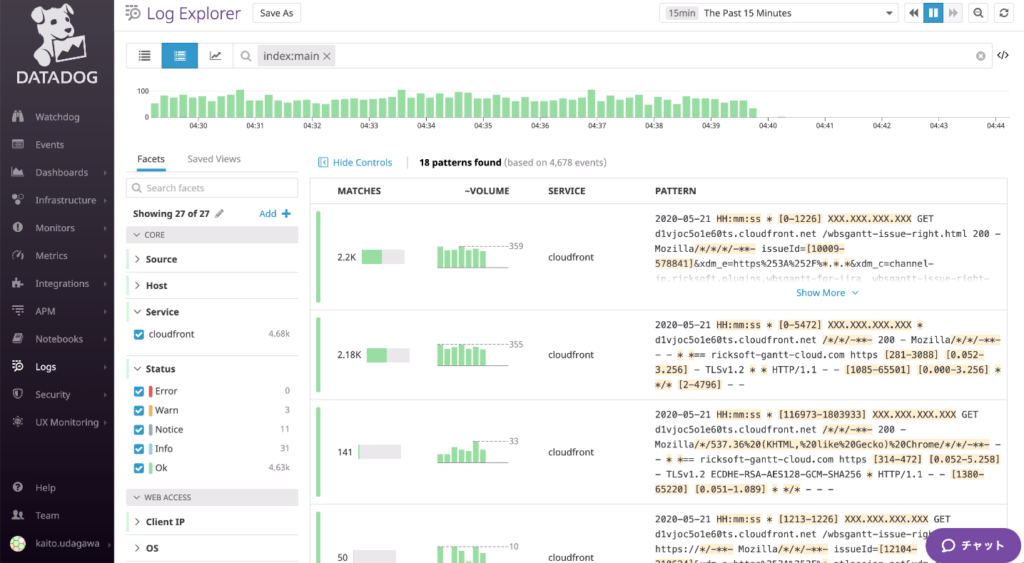This screenshot has height=563, width=1024.
Task: Click the UX Monitoring icon
Action: tap(18, 422)
